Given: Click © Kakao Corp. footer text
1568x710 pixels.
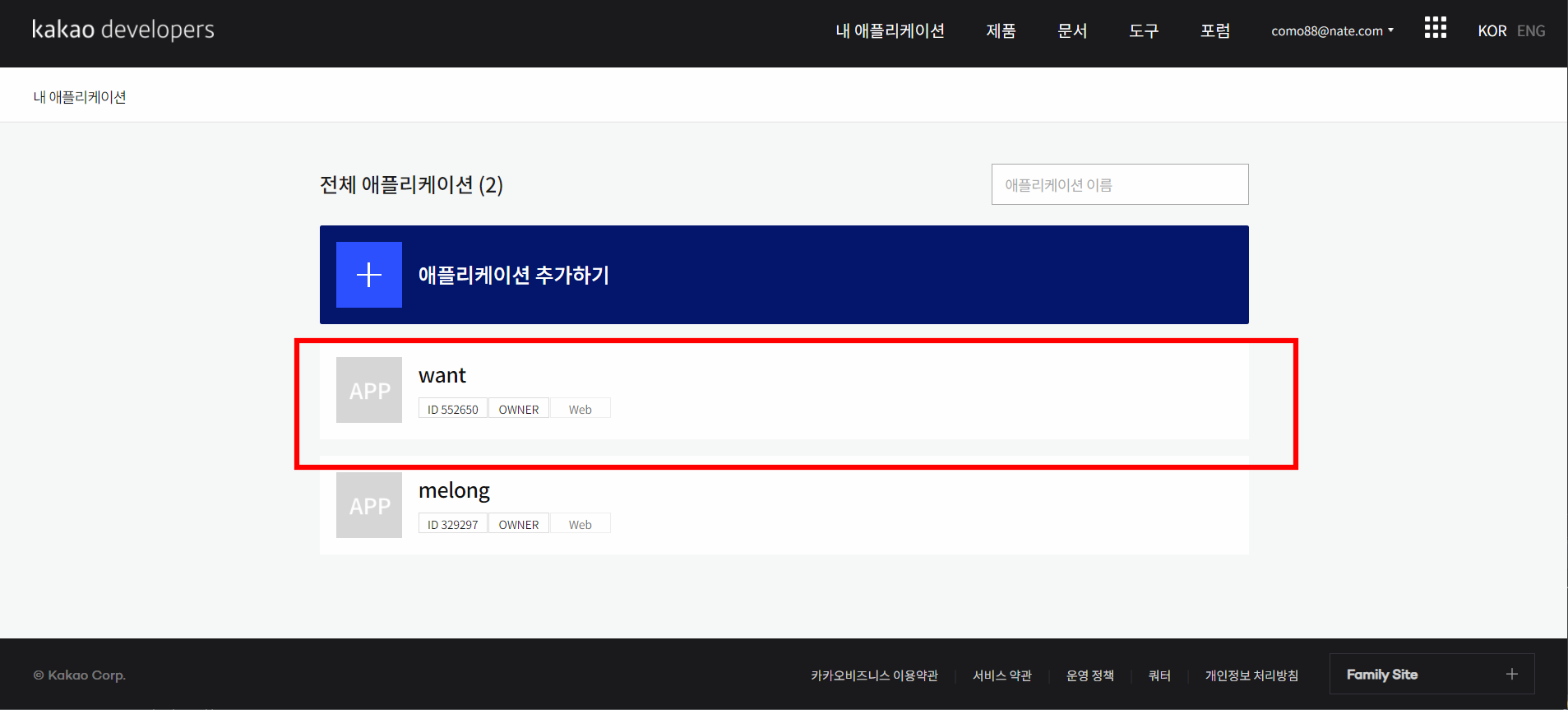Looking at the screenshot, I should [x=80, y=675].
